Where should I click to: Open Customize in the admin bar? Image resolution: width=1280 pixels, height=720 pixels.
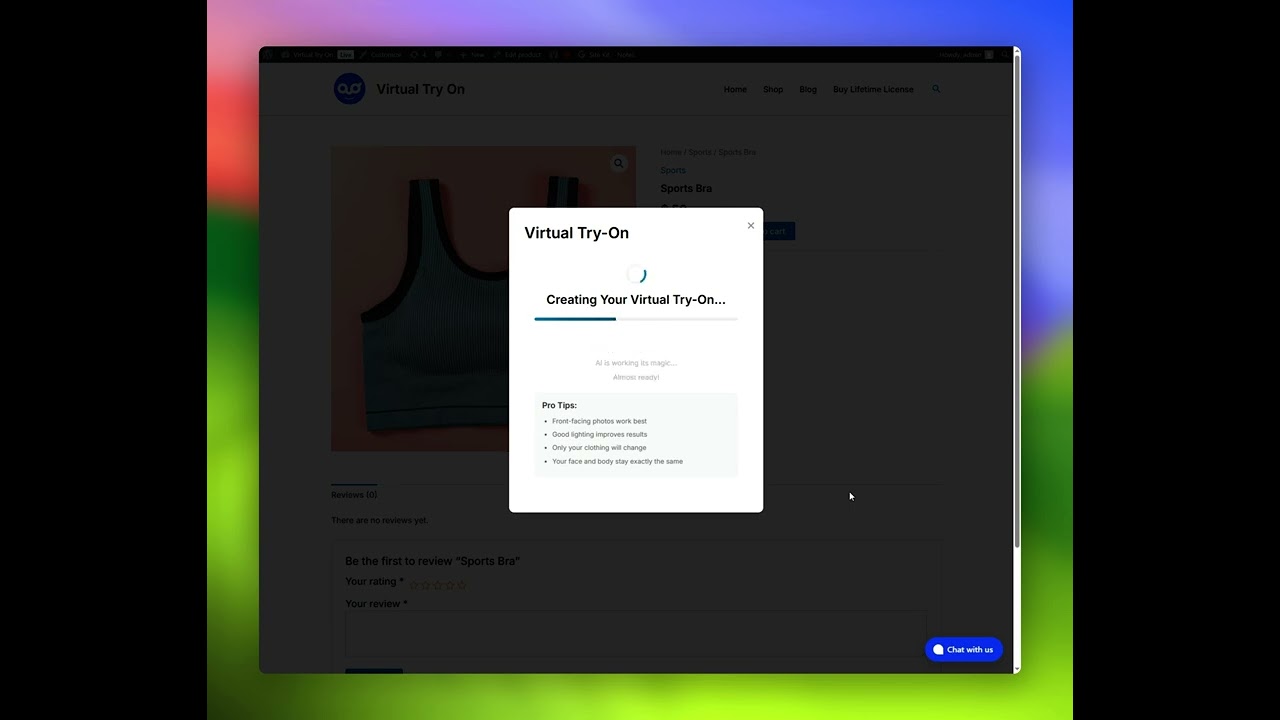point(381,55)
